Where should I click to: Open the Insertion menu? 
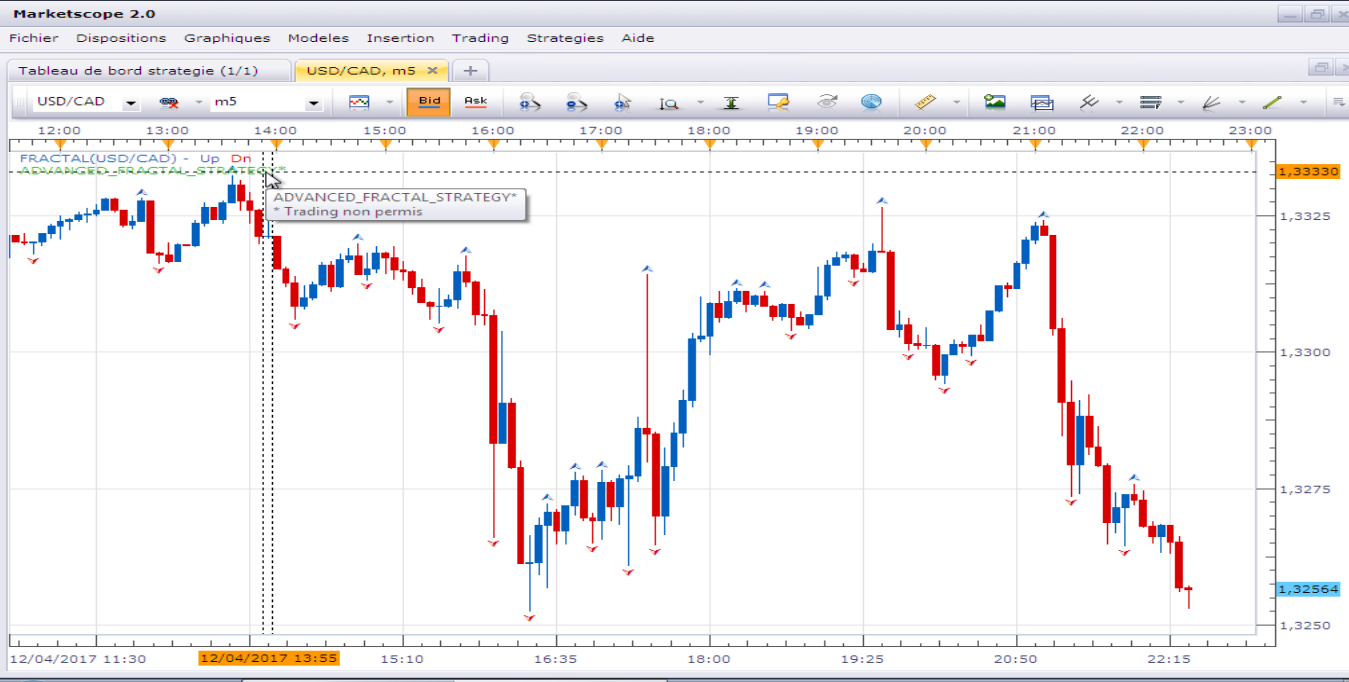tap(400, 38)
